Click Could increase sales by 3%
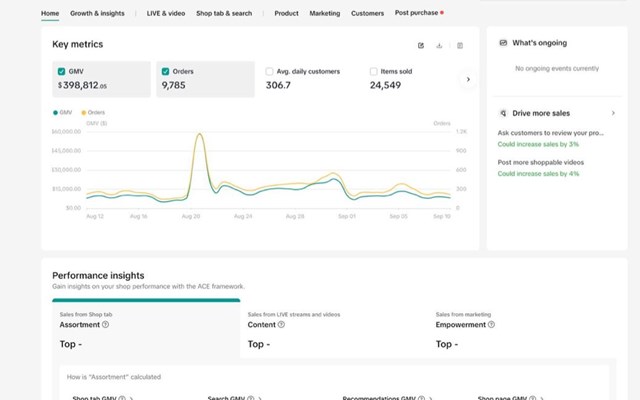The width and height of the screenshot is (640, 400). 538,144
